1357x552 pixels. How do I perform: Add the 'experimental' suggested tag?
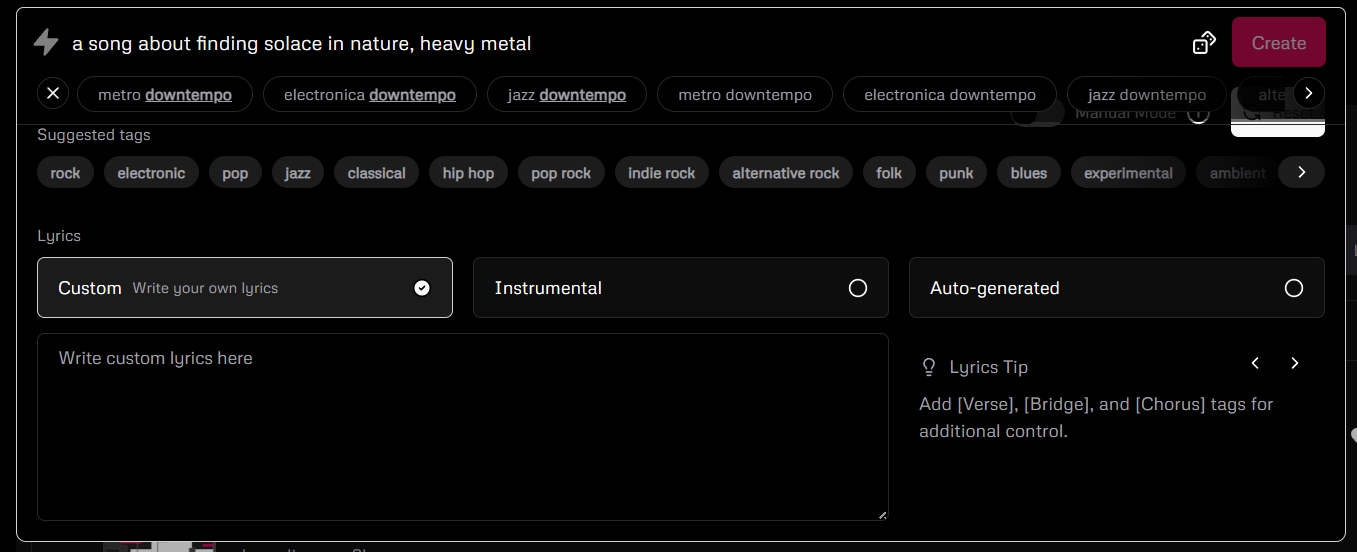(1128, 173)
